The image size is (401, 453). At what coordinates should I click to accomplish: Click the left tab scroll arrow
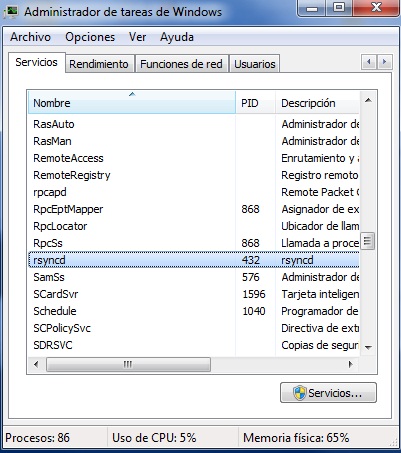pyautogui.click(x=369, y=62)
